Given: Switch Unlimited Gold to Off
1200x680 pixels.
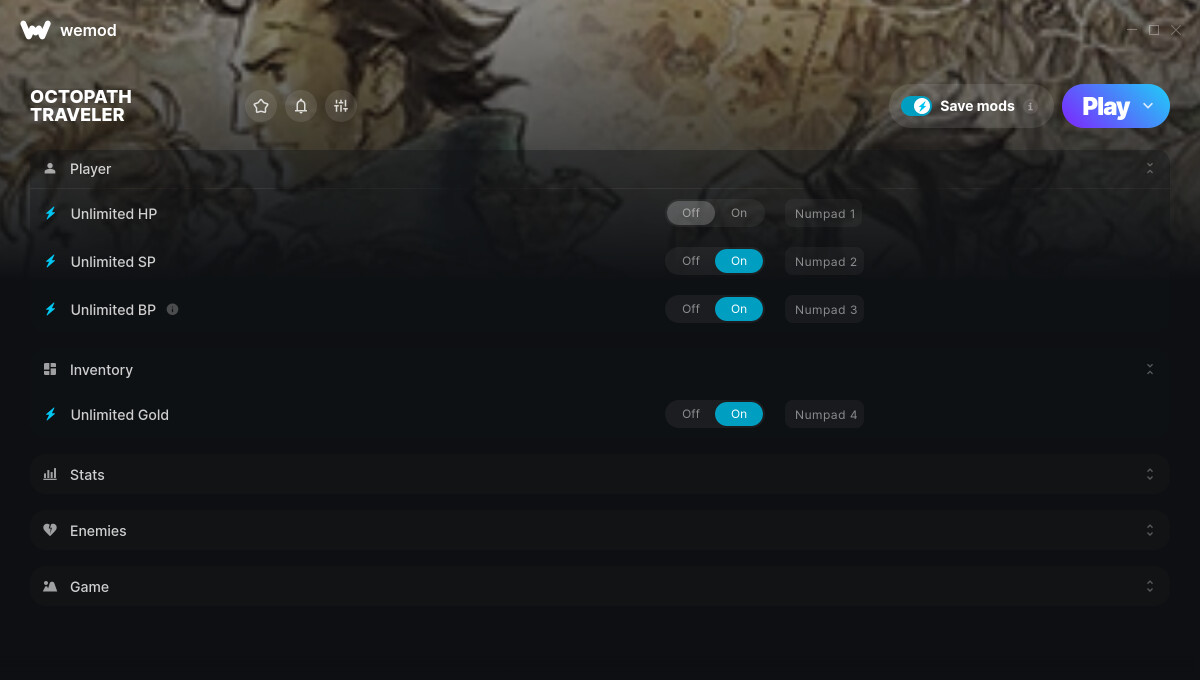Looking at the screenshot, I should tap(691, 414).
